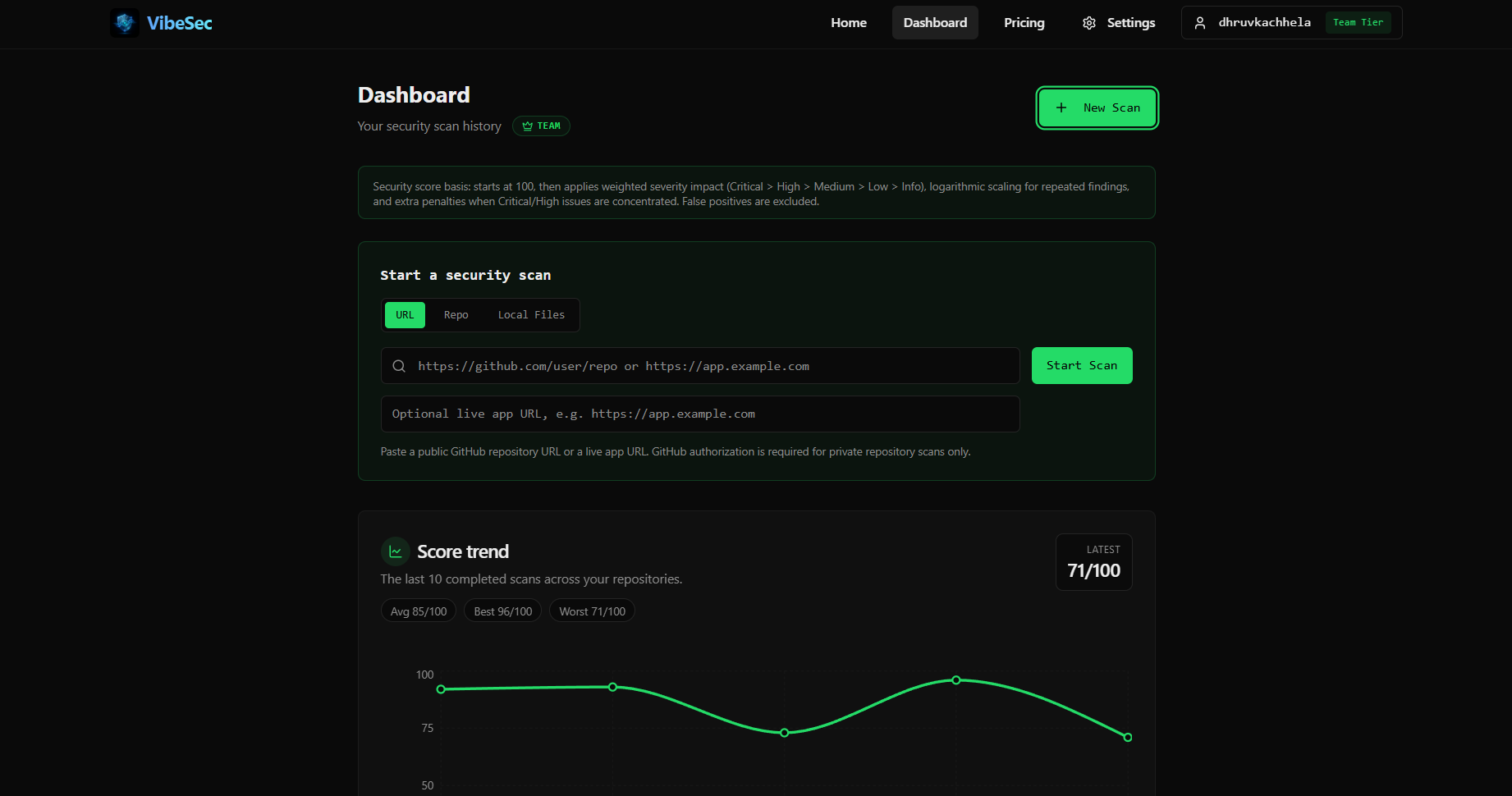Switch to the Repo scan tab

456,315
